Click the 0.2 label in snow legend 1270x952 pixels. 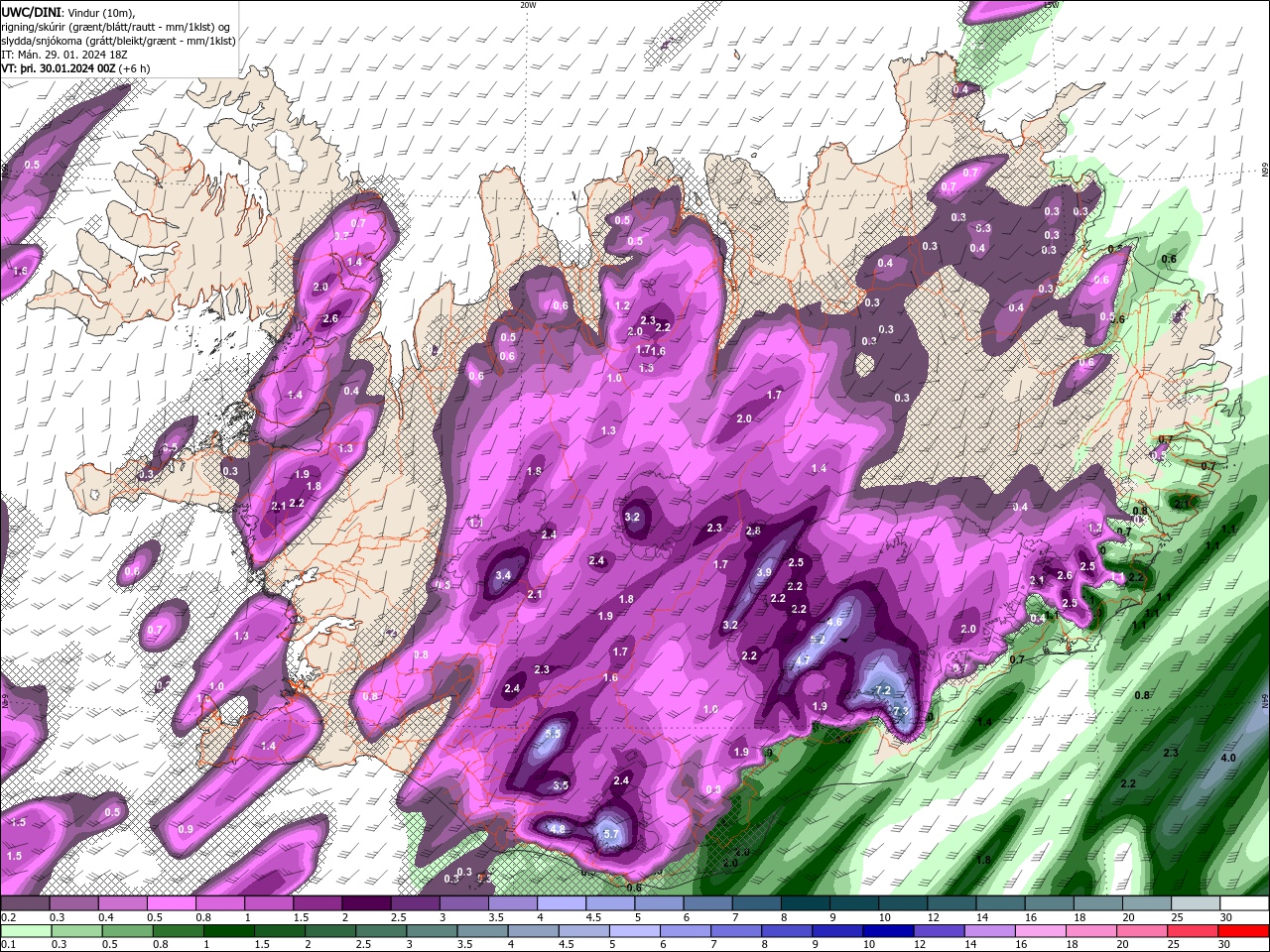click(x=8, y=917)
